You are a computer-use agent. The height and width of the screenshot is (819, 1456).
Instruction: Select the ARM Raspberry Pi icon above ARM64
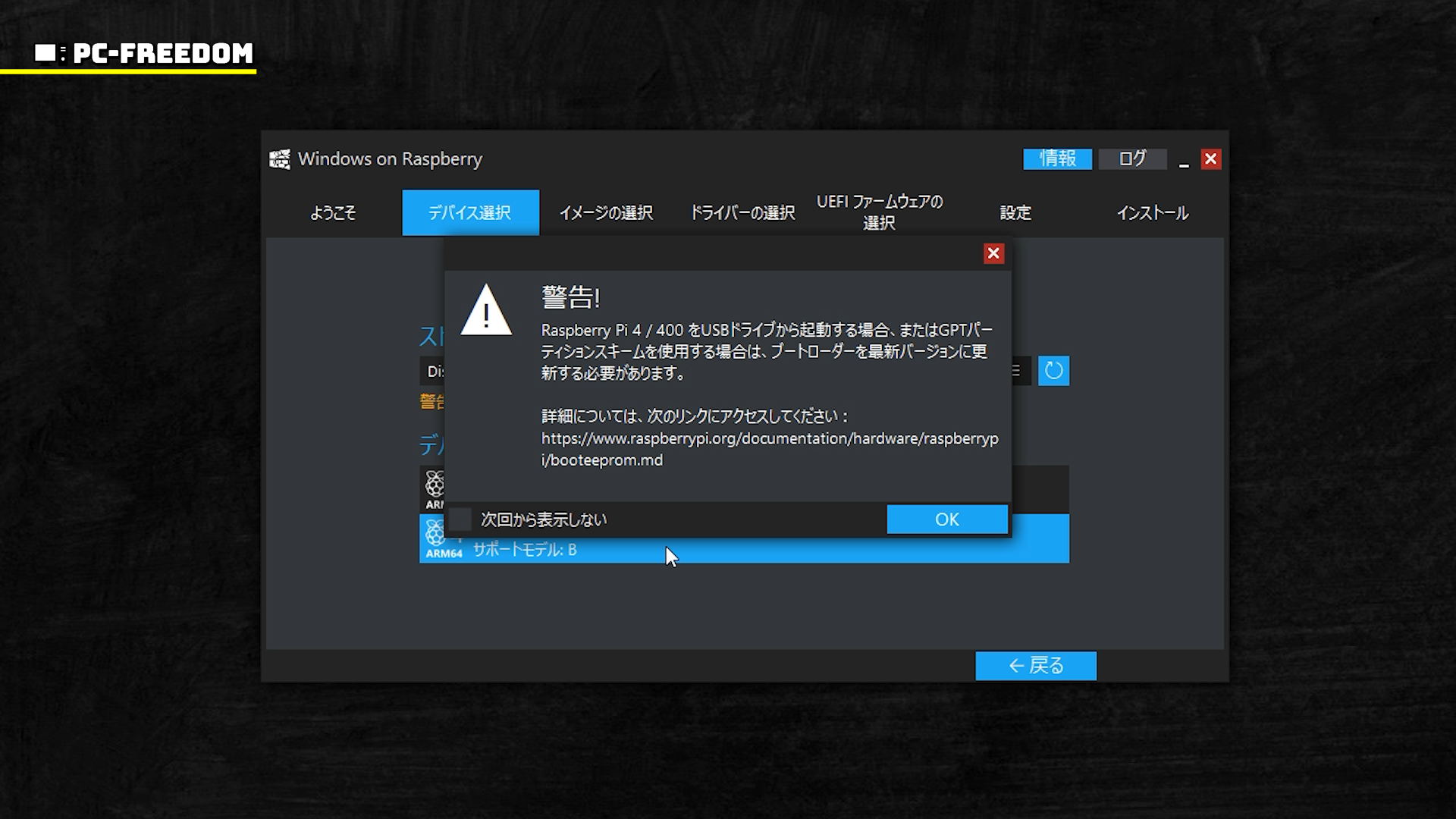pos(435,486)
